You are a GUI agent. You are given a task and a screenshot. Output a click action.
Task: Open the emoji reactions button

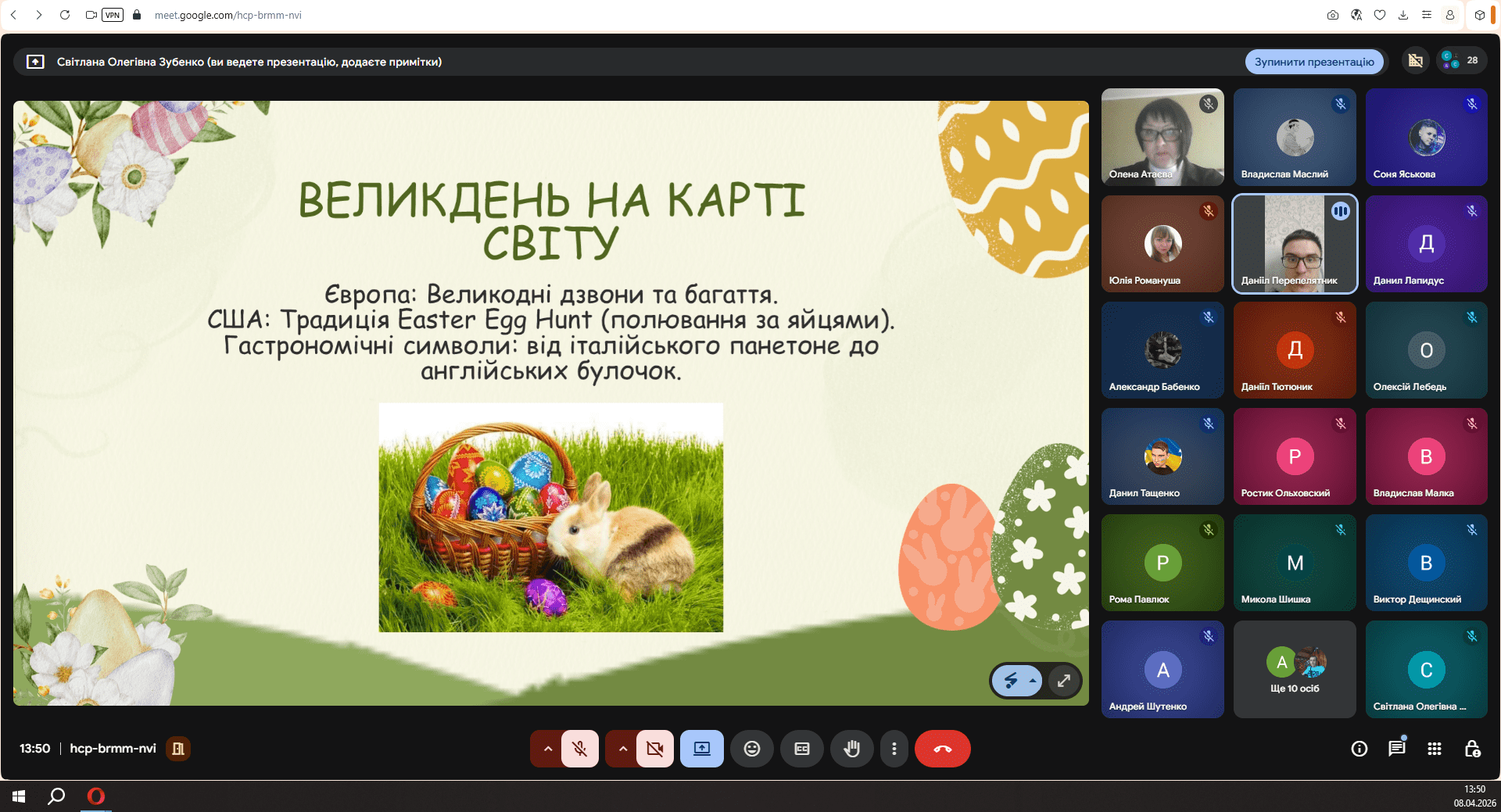coord(751,749)
